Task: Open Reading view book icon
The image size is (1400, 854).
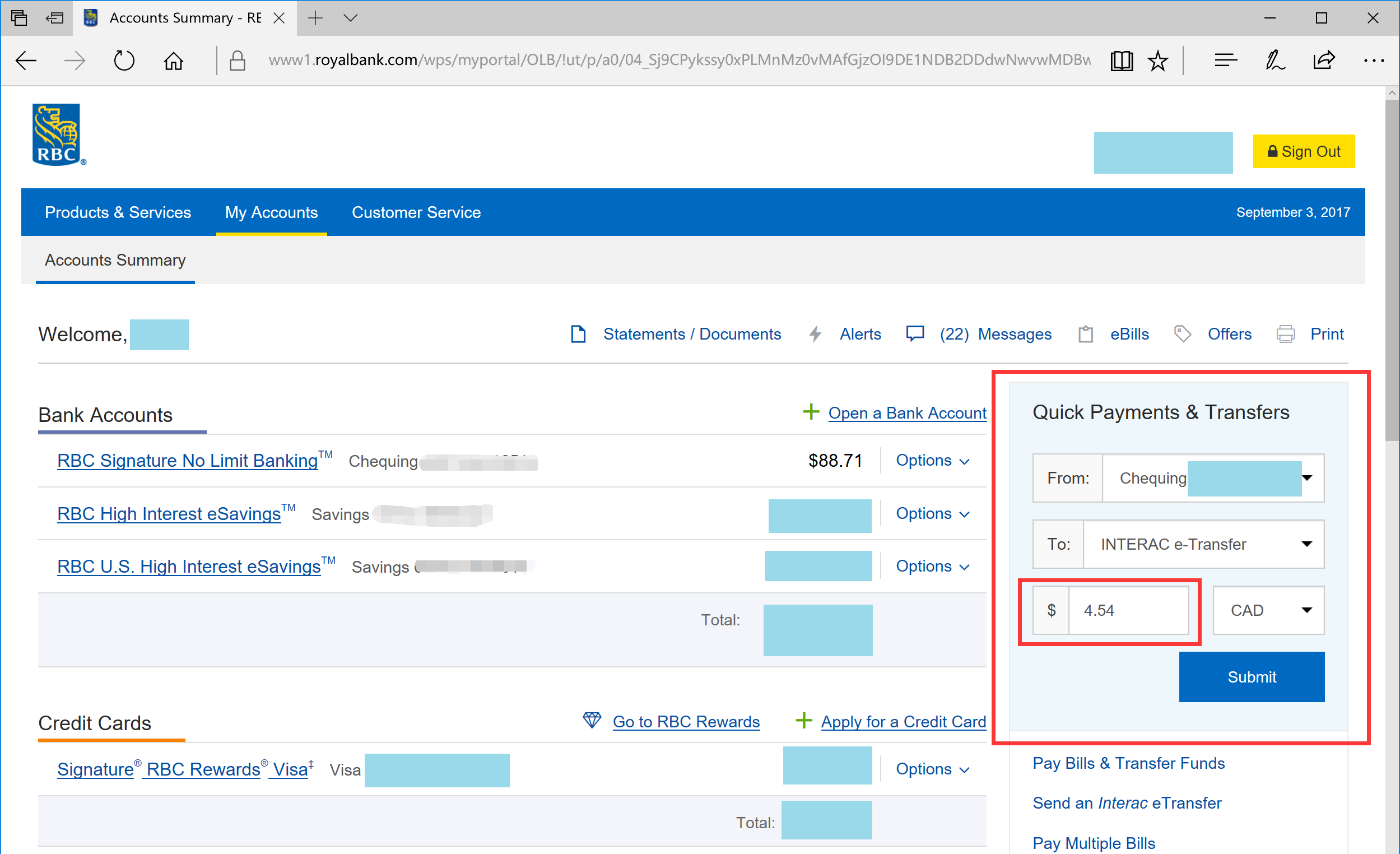Action: click(x=1122, y=60)
